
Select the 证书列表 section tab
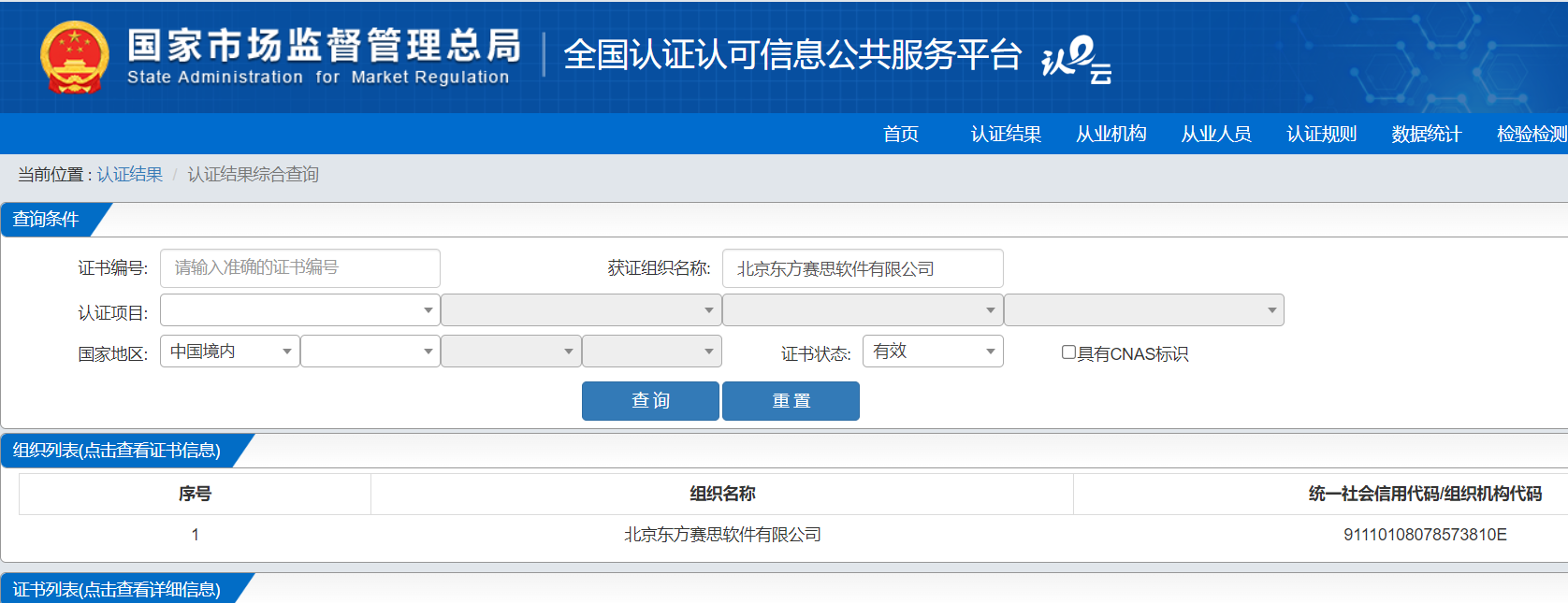pyautogui.click(x=117, y=589)
